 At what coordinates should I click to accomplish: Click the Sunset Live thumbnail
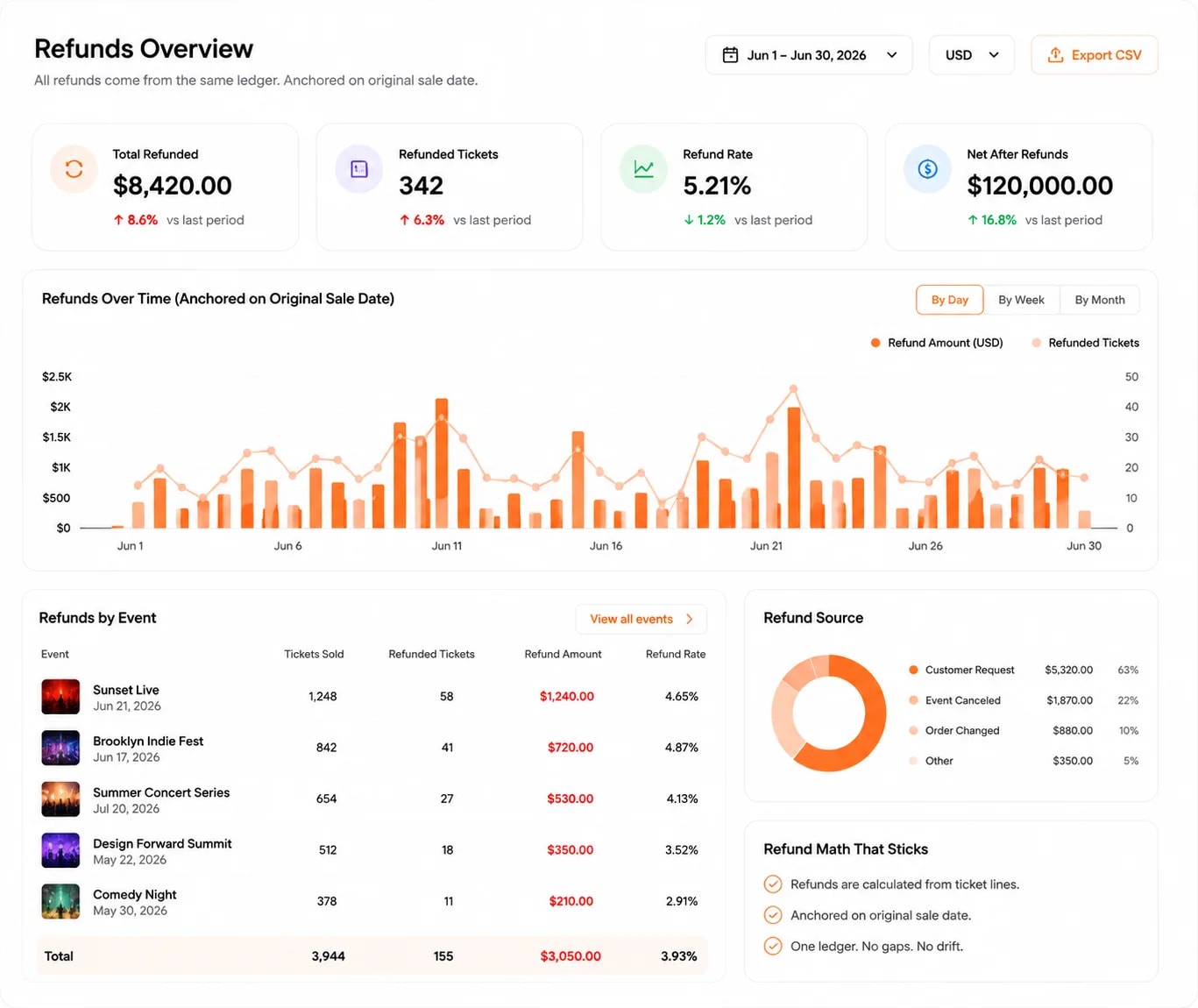[x=60, y=697]
